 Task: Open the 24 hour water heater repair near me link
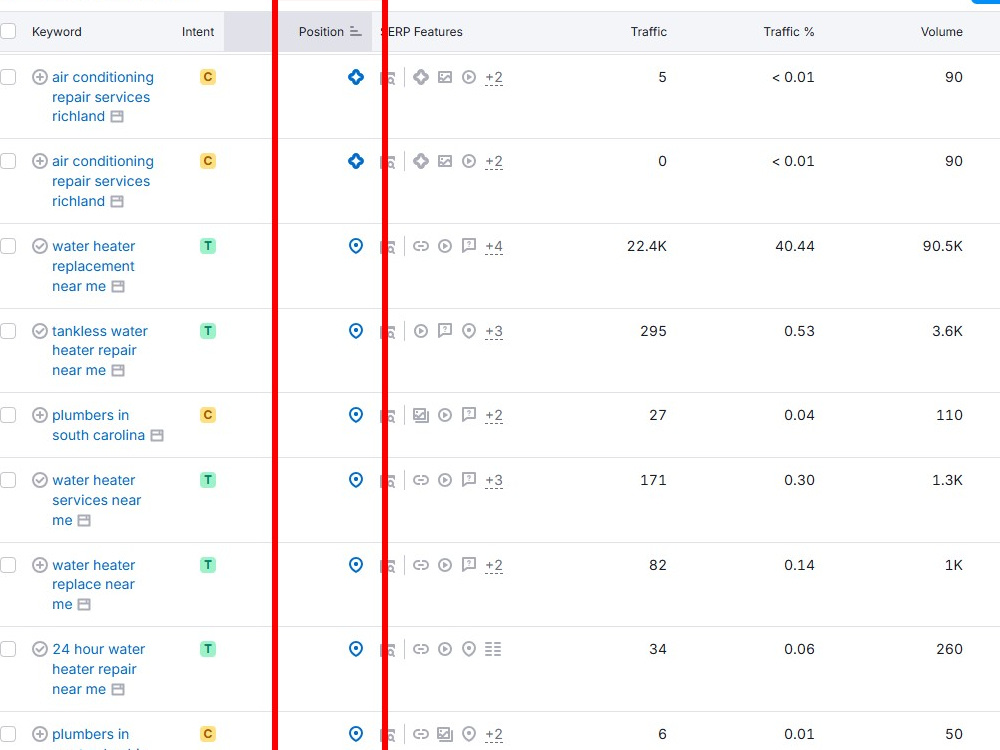click(x=98, y=669)
